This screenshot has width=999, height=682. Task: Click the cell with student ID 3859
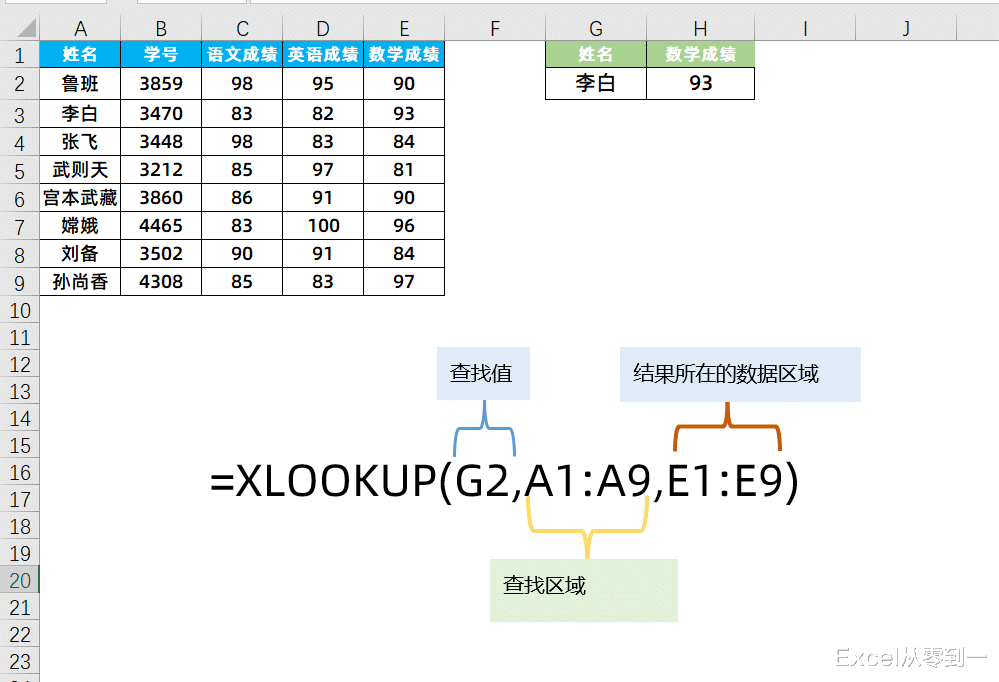pos(160,83)
